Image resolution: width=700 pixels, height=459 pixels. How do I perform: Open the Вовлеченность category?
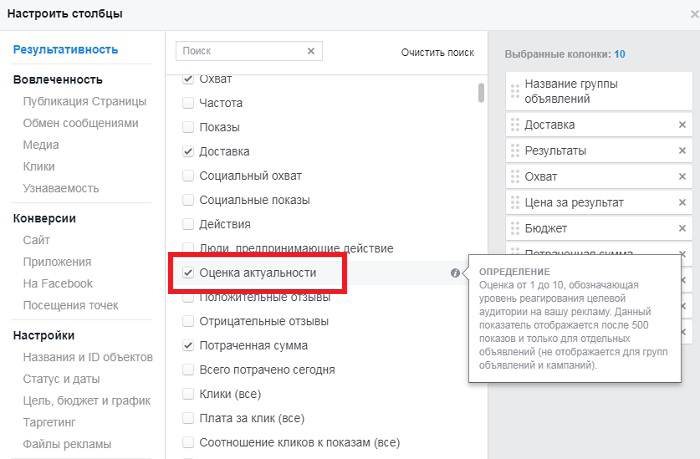pyautogui.click(x=58, y=79)
